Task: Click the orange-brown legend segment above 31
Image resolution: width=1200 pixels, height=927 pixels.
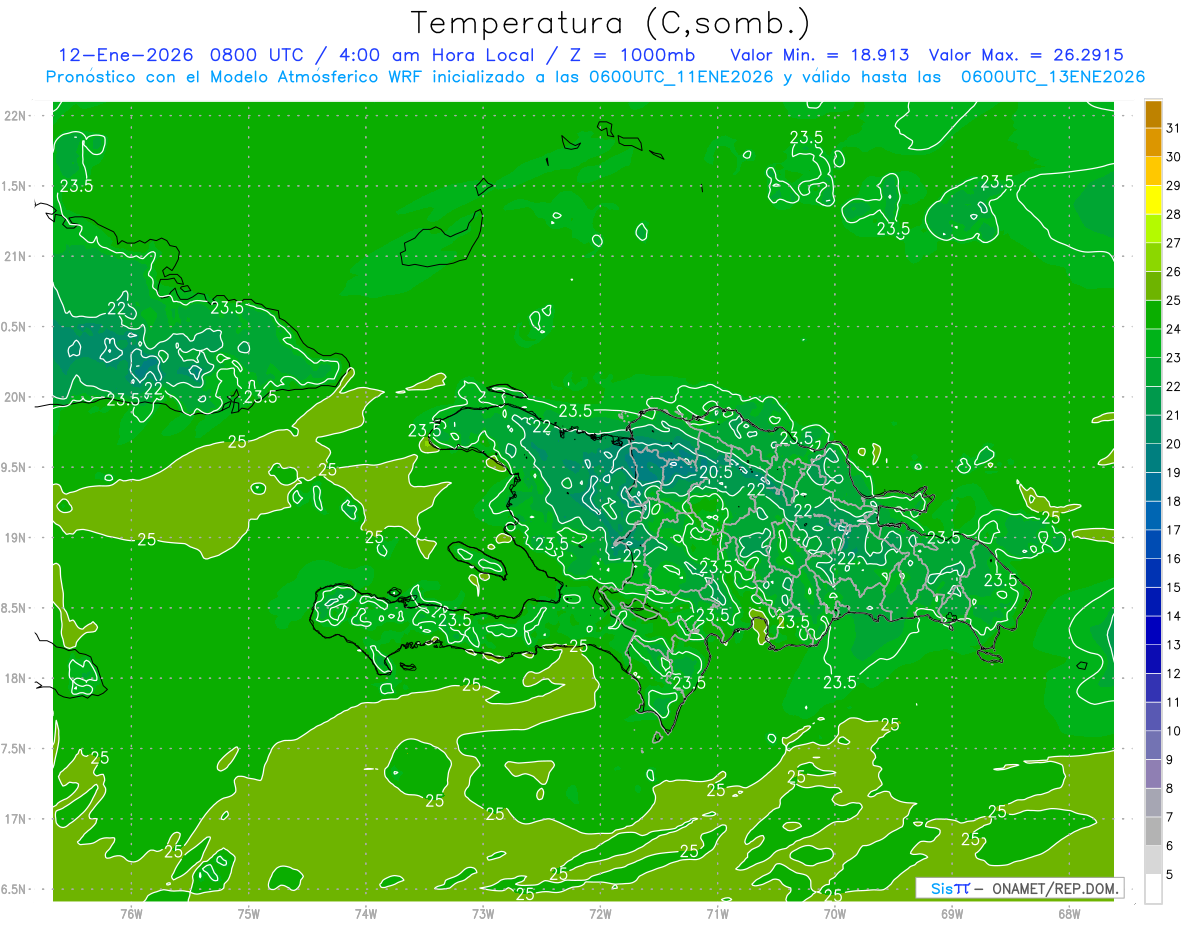Action: [x=1153, y=113]
